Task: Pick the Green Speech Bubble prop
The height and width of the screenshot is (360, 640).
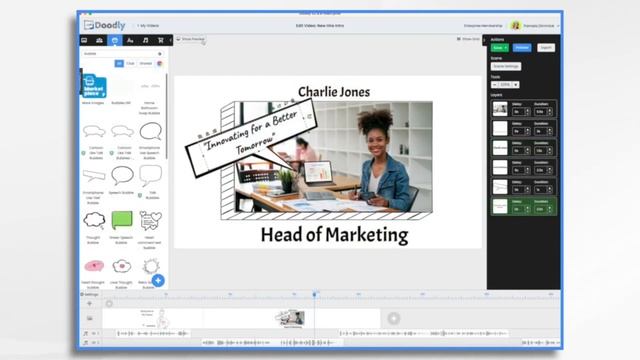Action: click(x=122, y=220)
